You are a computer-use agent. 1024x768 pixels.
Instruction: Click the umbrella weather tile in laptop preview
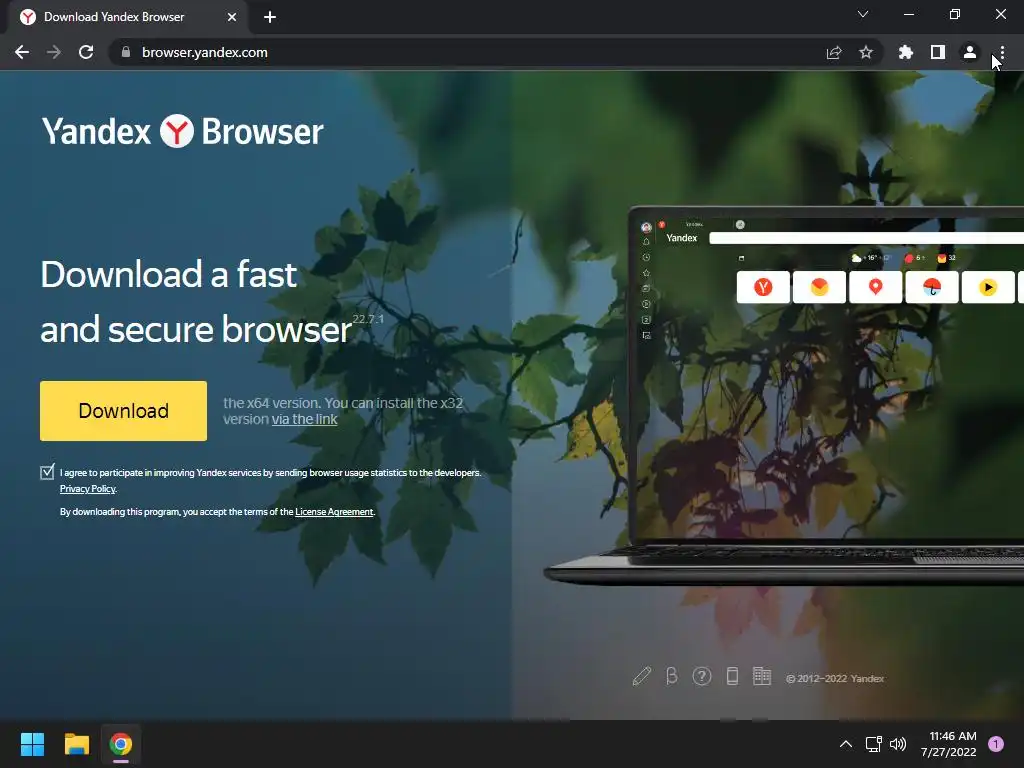click(931, 287)
